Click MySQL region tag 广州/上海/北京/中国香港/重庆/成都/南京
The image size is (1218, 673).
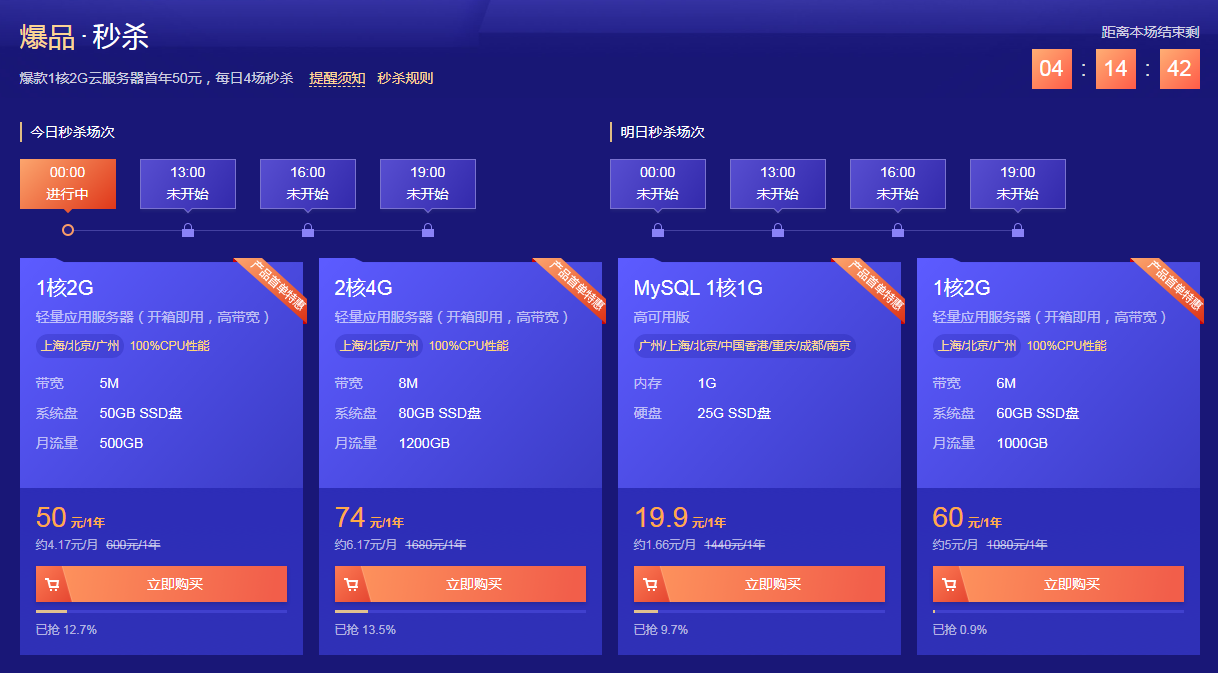click(745, 346)
